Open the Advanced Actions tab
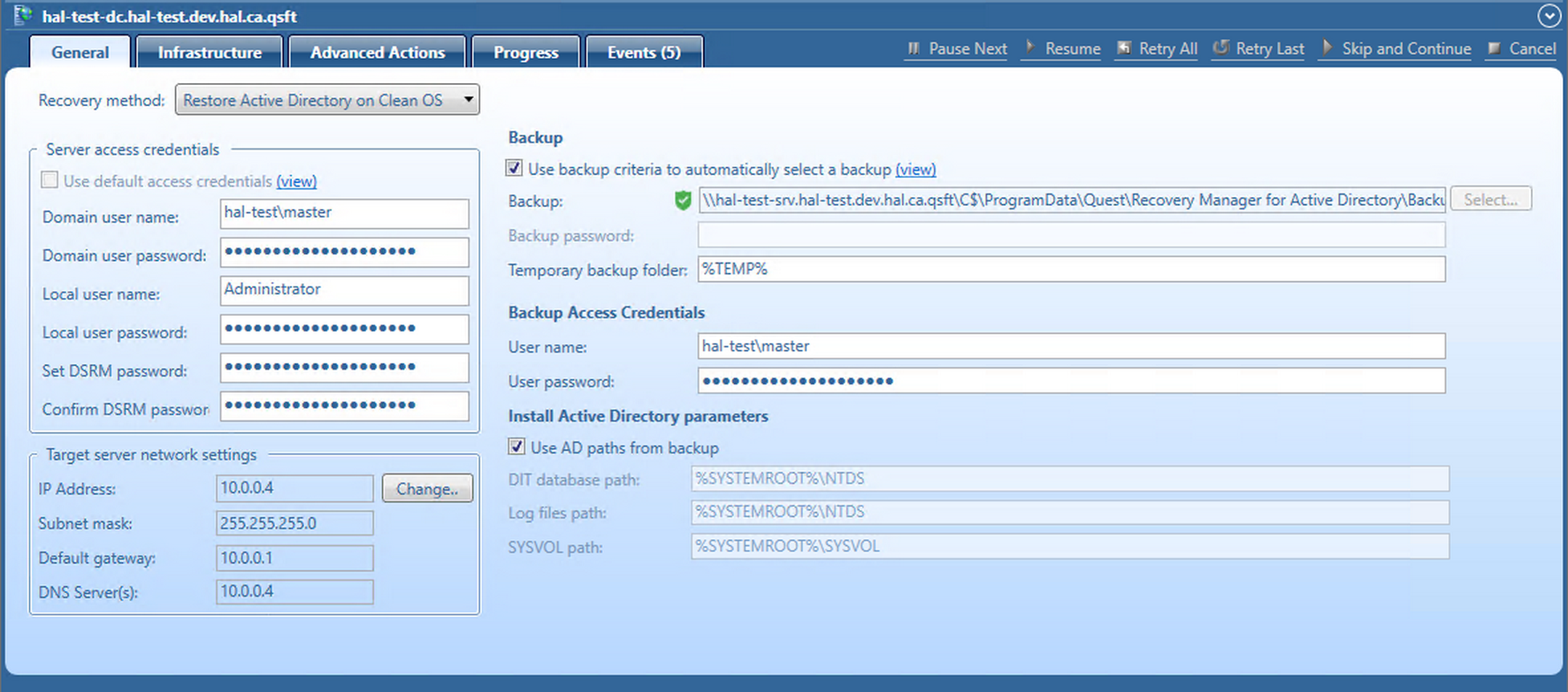 point(378,52)
